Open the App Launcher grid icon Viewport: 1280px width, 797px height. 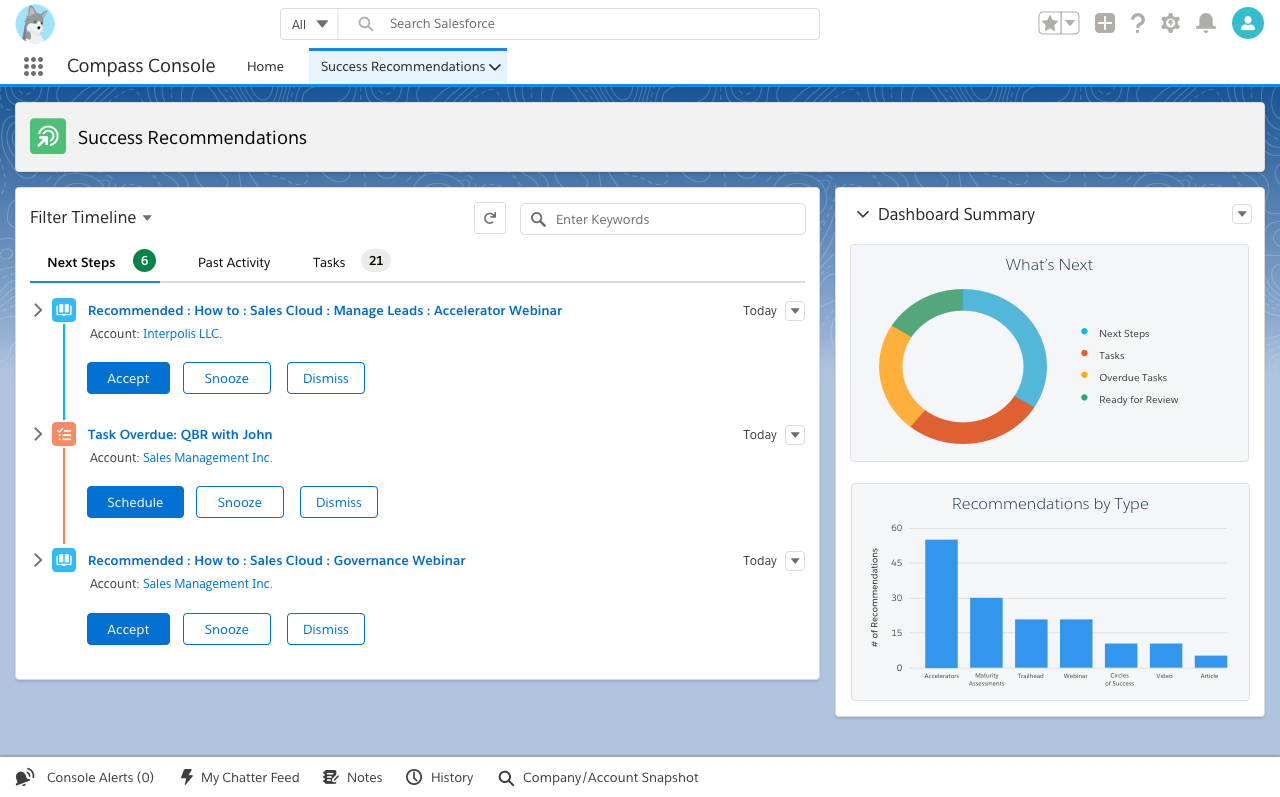point(33,66)
